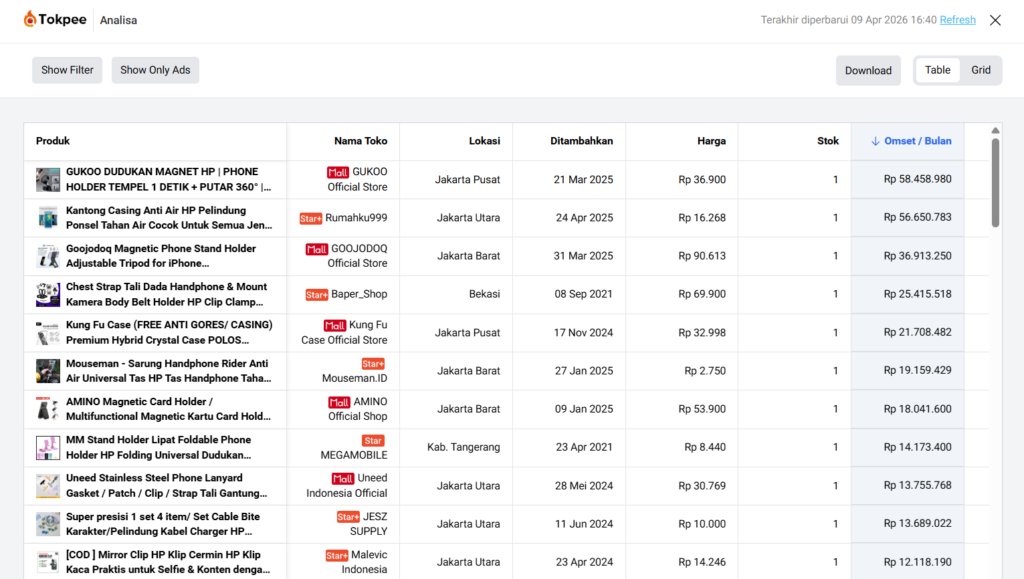Viewport: 1024px width, 579px height.
Task: Open Chest Strap product thumbnail
Action: pyautogui.click(x=48, y=295)
